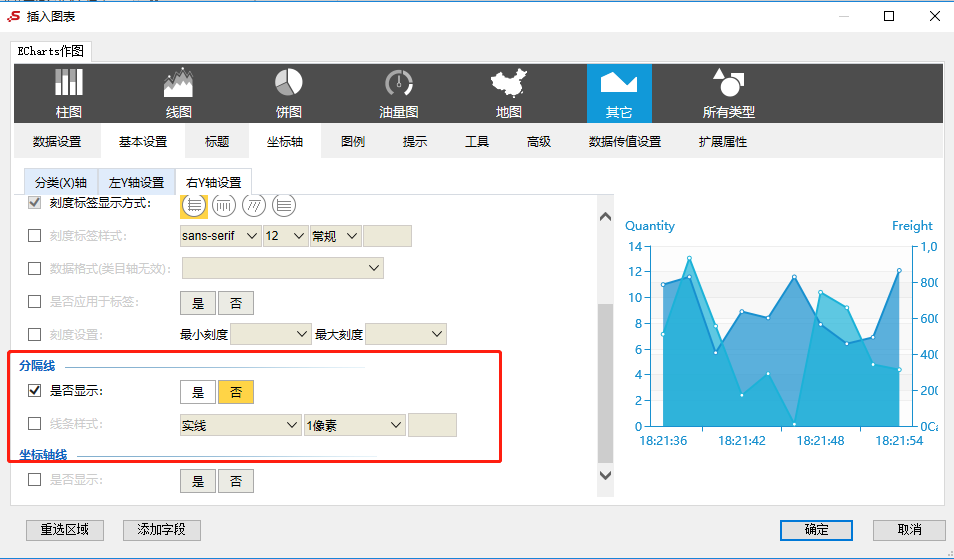
Task: Open the 数据格式 dropdown
Action: point(283,268)
